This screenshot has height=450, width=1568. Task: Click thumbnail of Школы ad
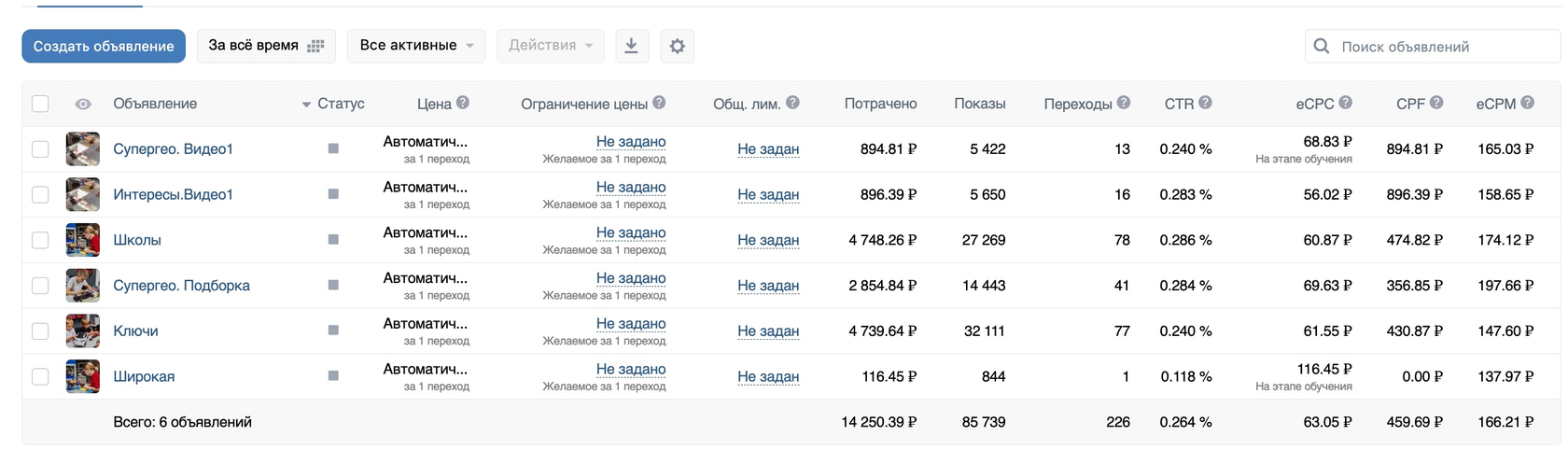click(x=83, y=240)
